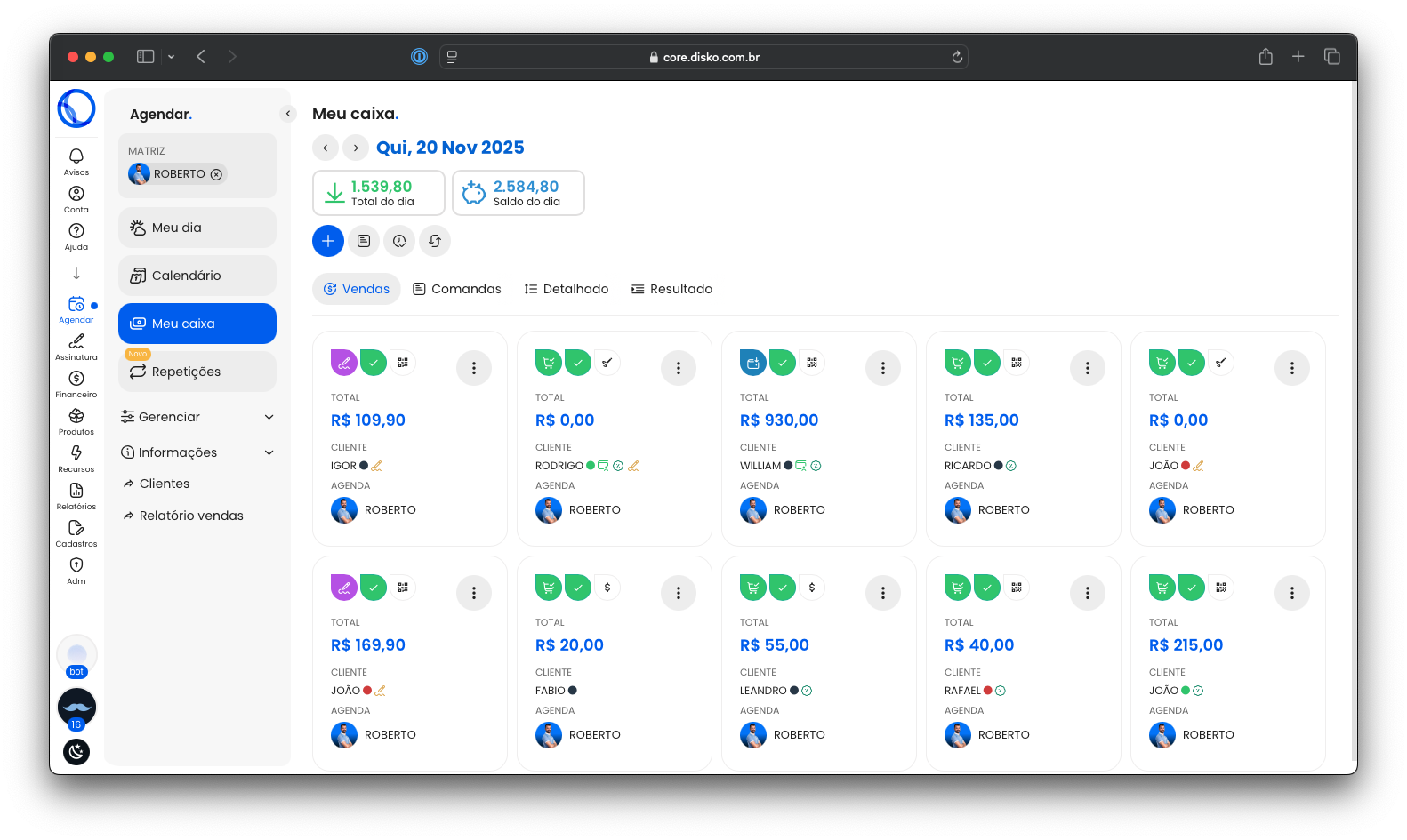Click dollar icon on FABIO card
The image size is (1407, 840).
[607, 588]
